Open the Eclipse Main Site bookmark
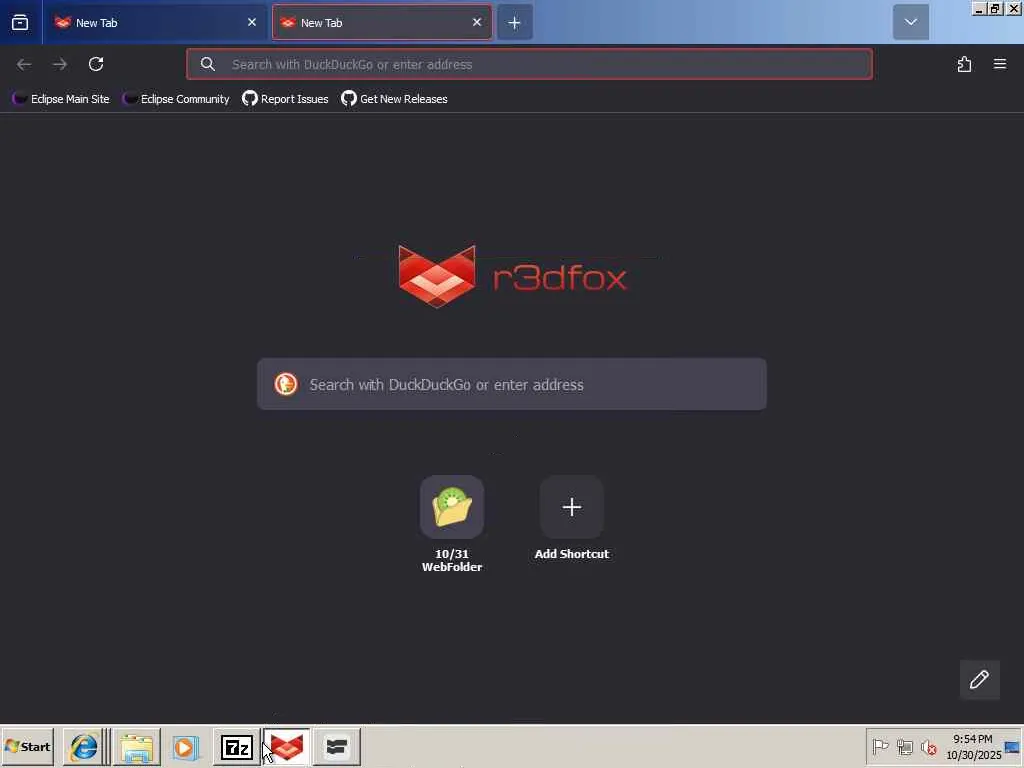 pos(61,99)
